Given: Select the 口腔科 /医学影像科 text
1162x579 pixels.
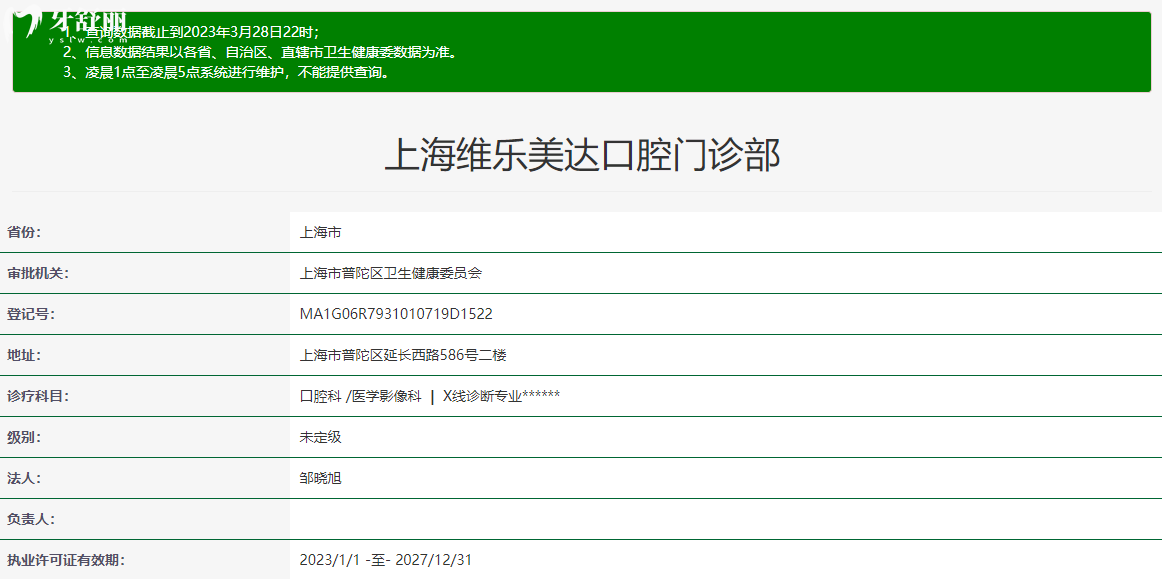Looking at the screenshot, I should pos(360,396).
